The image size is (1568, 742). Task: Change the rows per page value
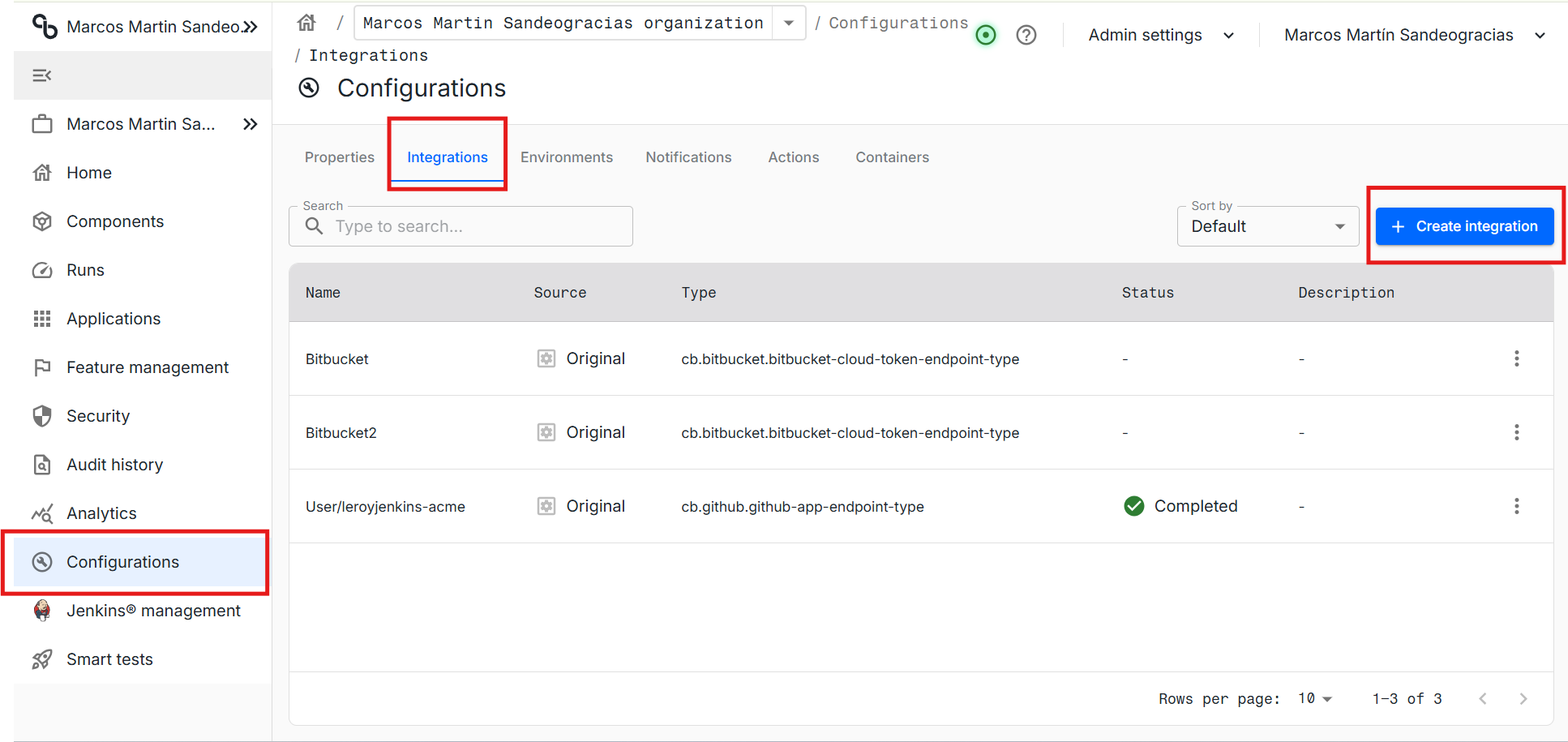coord(1314,698)
